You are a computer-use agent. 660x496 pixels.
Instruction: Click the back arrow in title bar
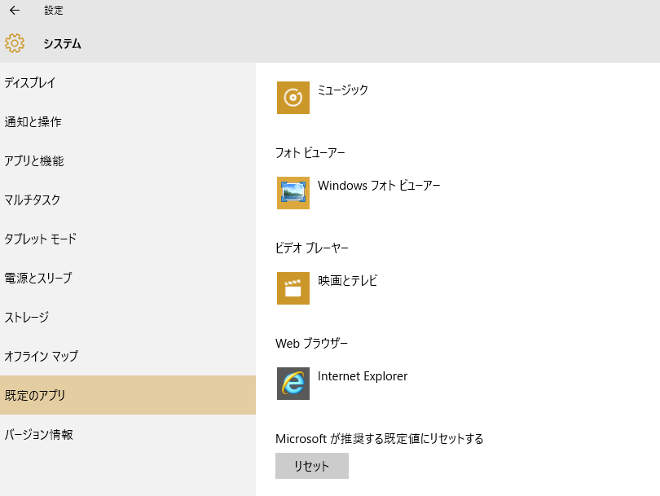coord(14,10)
